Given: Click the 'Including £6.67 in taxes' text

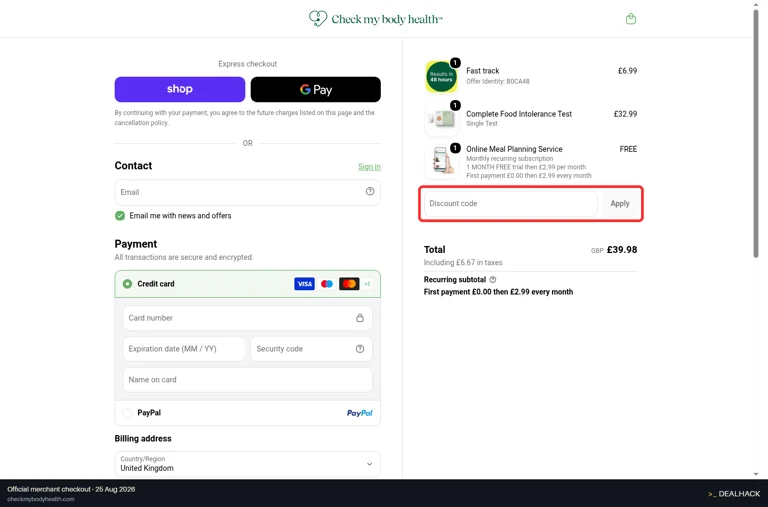Looking at the screenshot, I should [x=463, y=263].
